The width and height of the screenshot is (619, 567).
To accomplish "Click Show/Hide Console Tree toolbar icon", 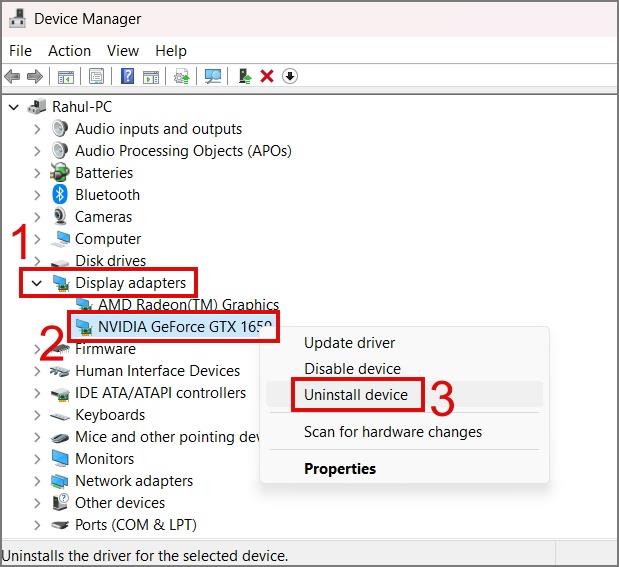I will click(66, 77).
